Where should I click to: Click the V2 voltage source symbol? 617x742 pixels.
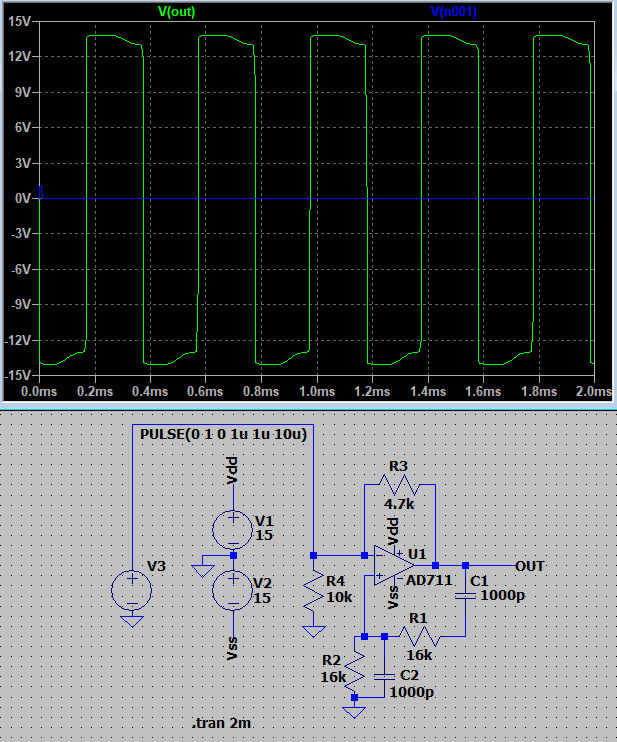(x=233, y=589)
